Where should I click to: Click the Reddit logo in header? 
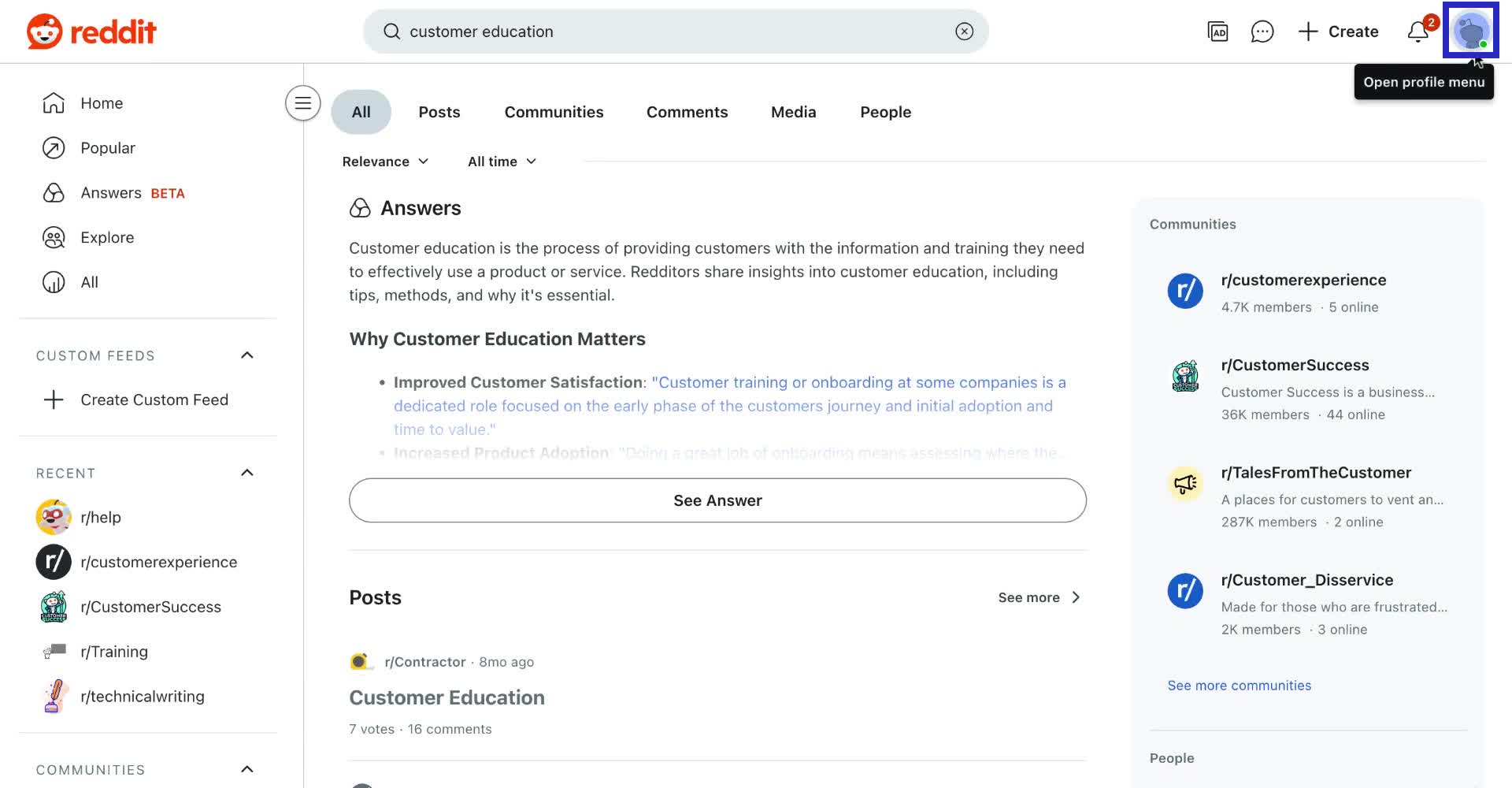click(x=91, y=32)
